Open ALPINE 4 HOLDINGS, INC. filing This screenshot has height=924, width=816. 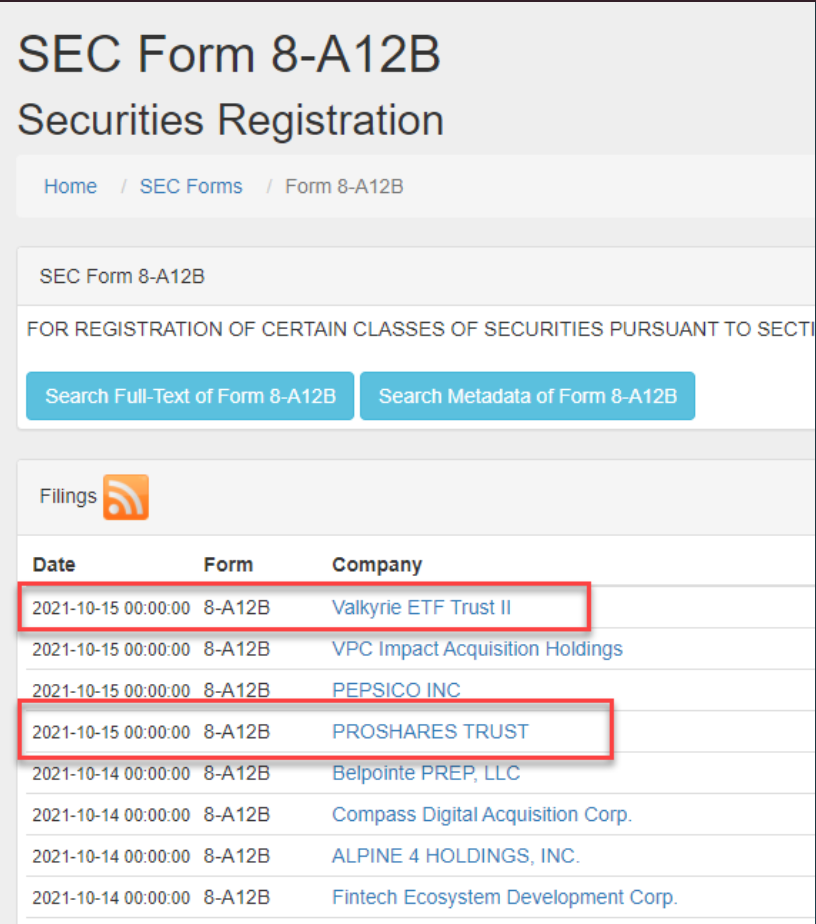pyautogui.click(x=455, y=856)
